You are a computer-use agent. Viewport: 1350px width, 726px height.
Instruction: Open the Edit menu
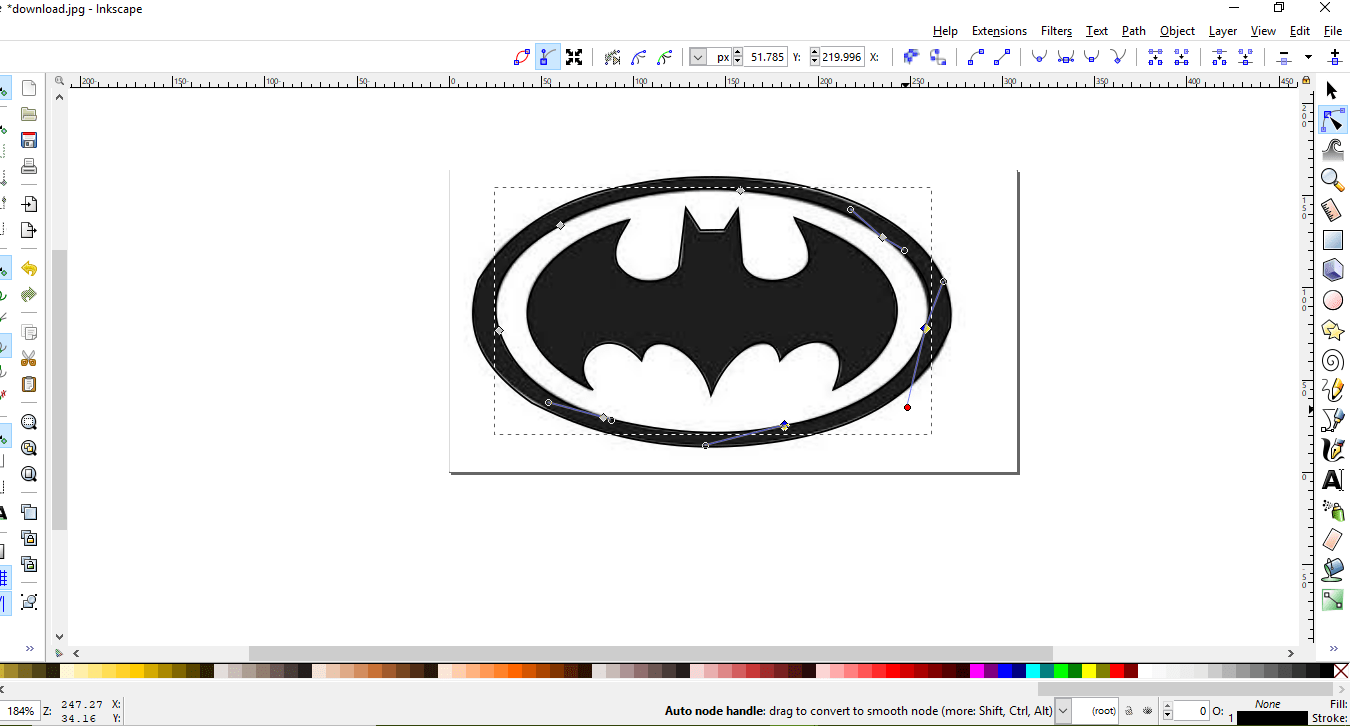click(1299, 31)
